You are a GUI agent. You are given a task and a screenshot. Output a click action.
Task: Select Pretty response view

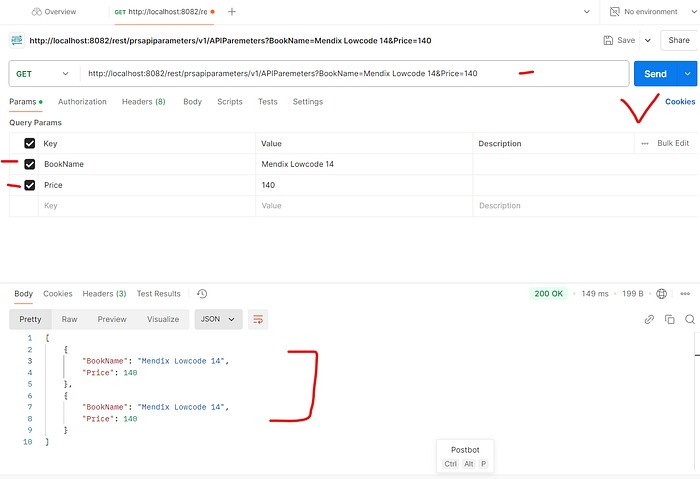point(30,319)
